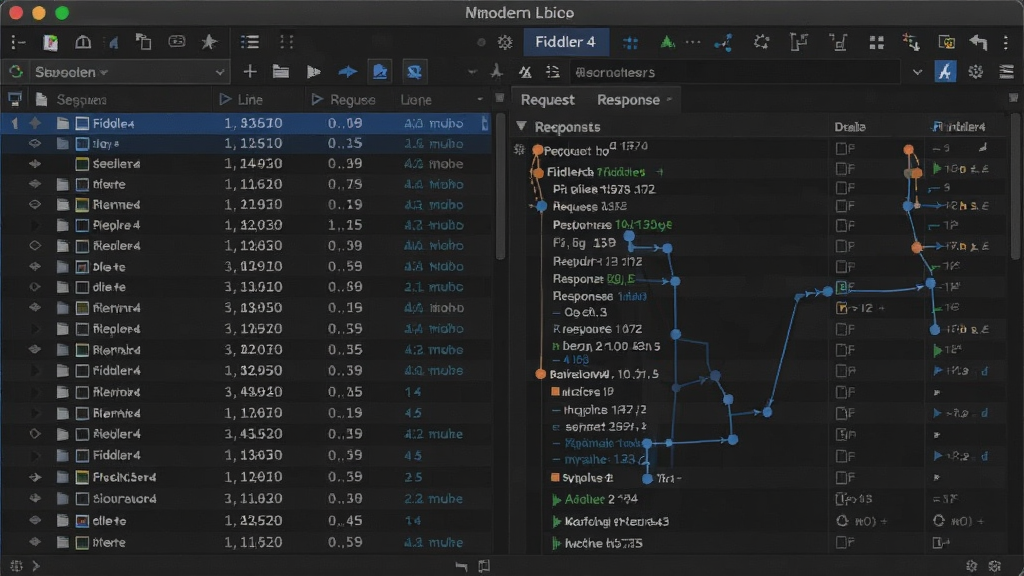
Task: Click into the search filter input field
Action: 736,72
